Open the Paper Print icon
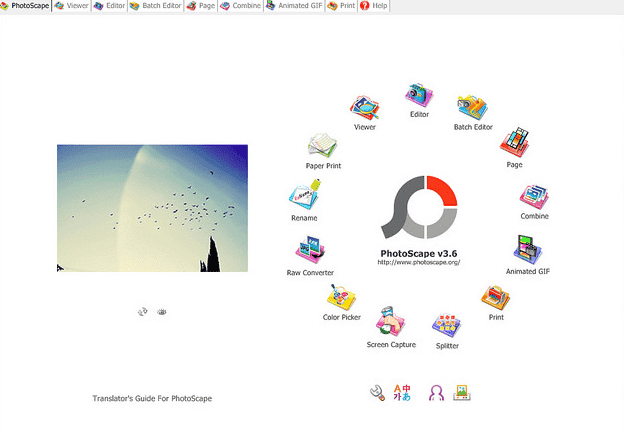624x432 pixels. click(323, 146)
